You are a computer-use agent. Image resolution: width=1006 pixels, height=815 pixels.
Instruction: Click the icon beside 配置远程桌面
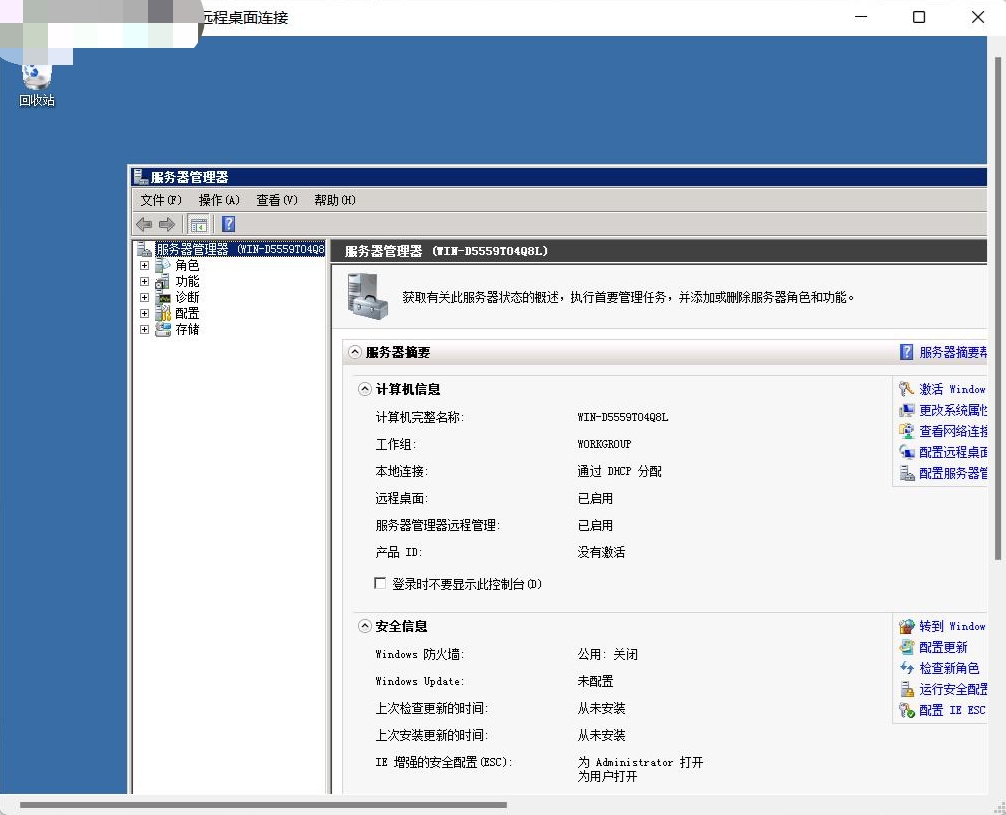click(906, 452)
